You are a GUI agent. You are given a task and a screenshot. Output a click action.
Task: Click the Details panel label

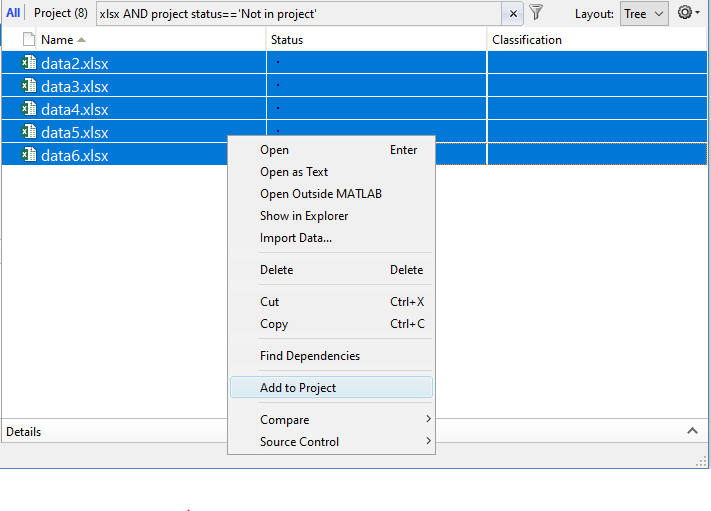point(24,432)
